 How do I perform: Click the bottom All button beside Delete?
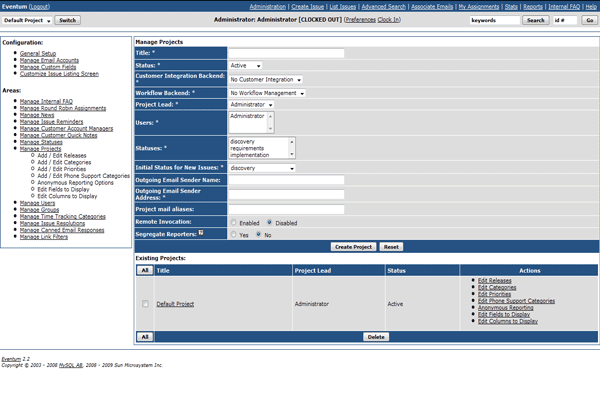(145, 337)
